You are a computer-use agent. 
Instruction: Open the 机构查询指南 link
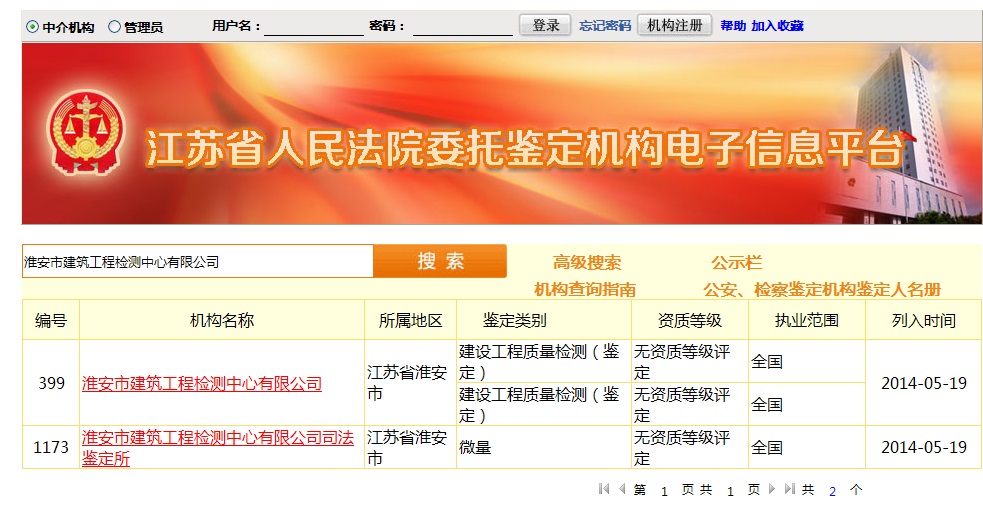[x=585, y=289]
